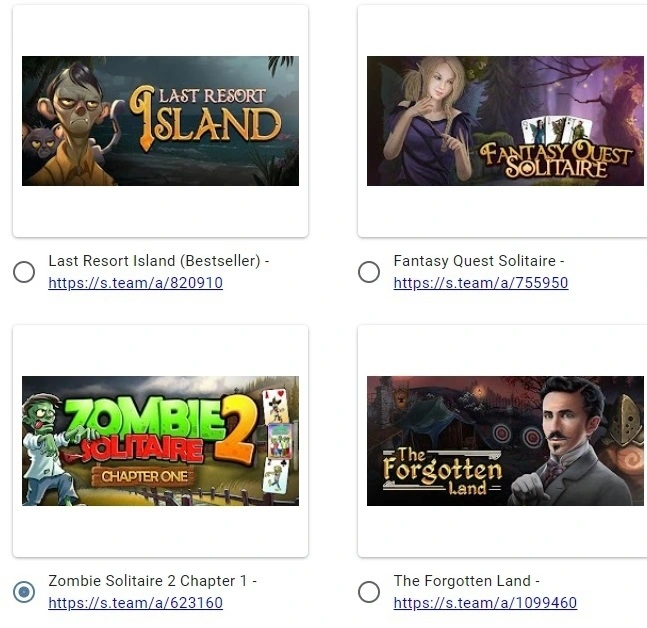The image size is (647, 628).
Task: Click The Forgotten Land banner image
Action: tap(505, 441)
